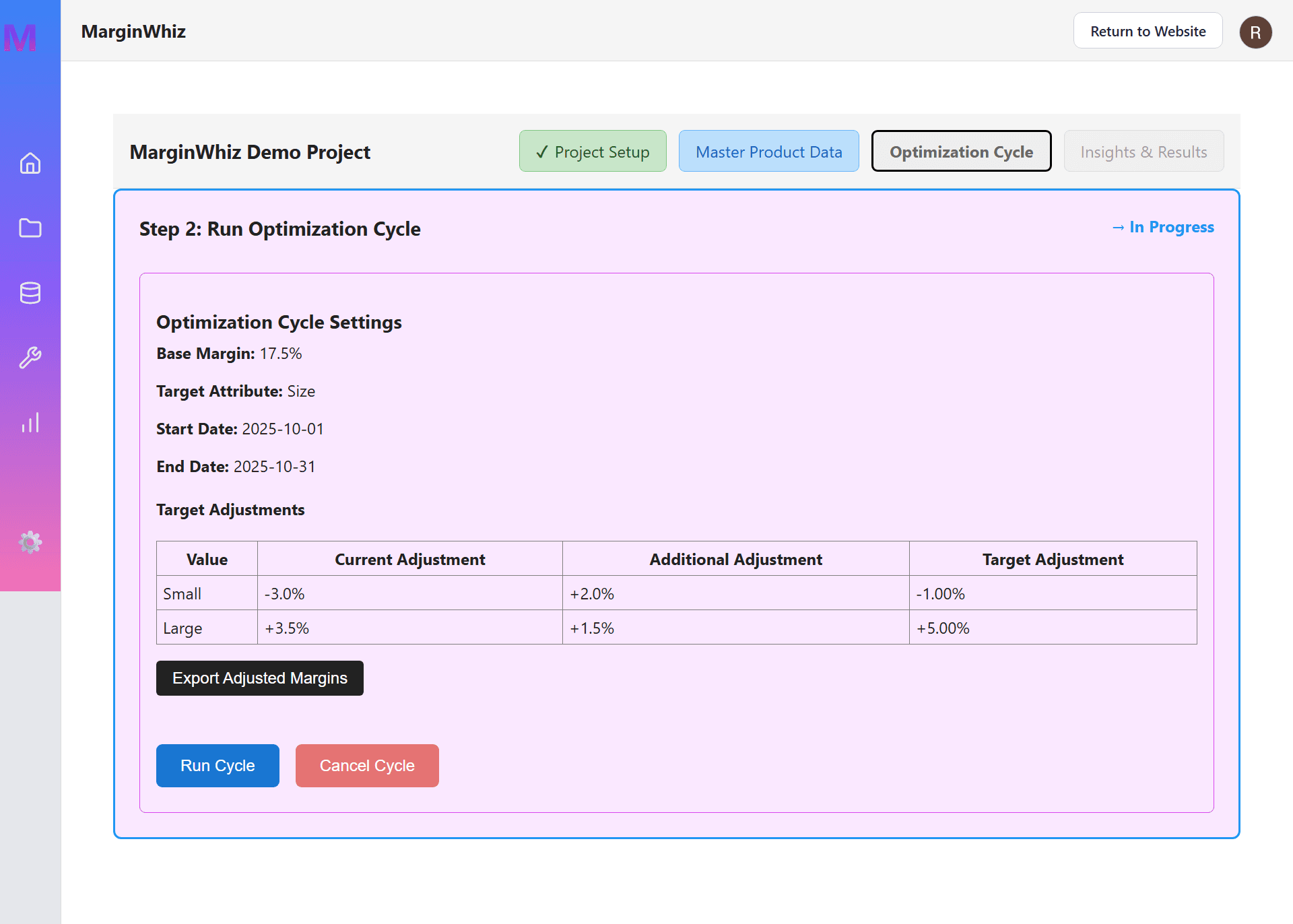The height and width of the screenshot is (924, 1293).
Task: Click the R user avatar
Action: [1255, 32]
